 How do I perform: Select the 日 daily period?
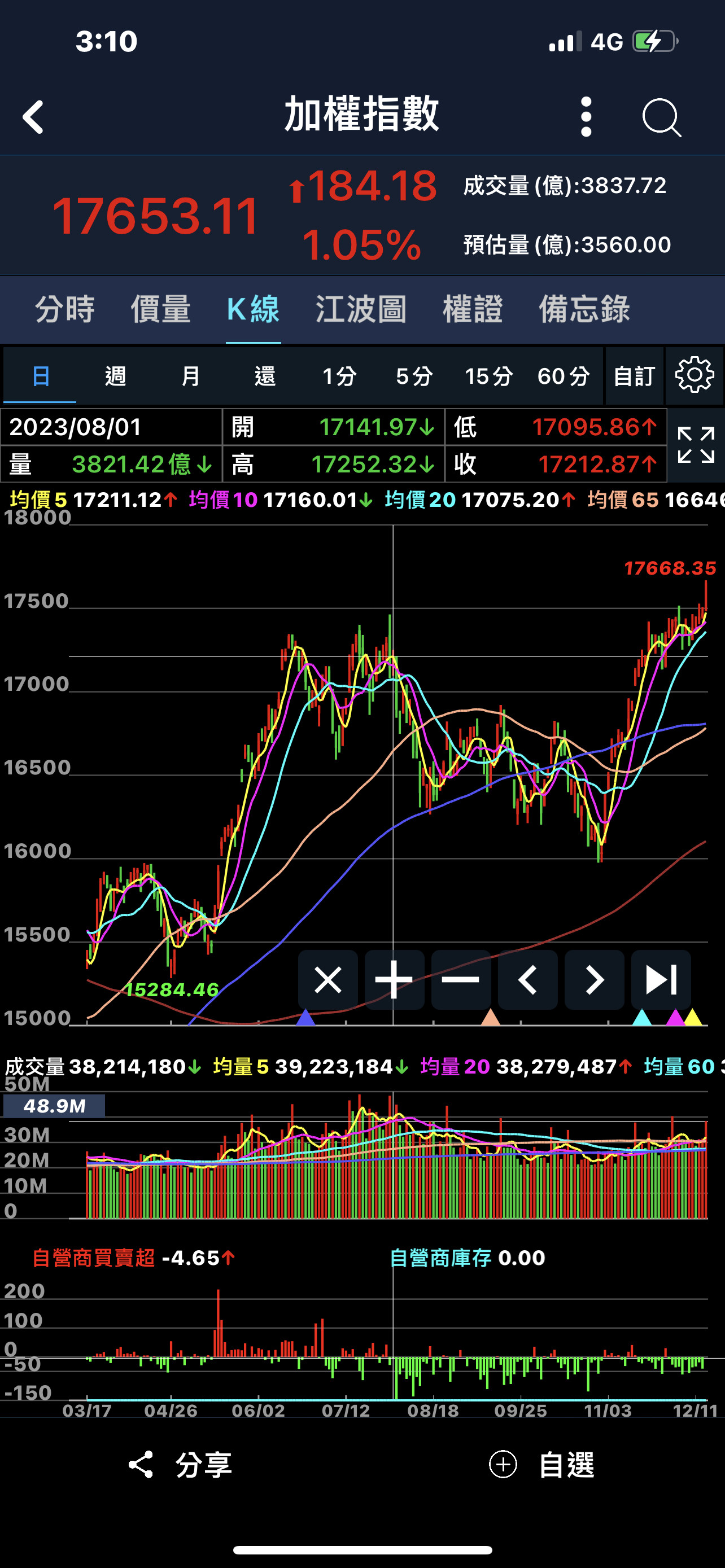pos(40,376)
